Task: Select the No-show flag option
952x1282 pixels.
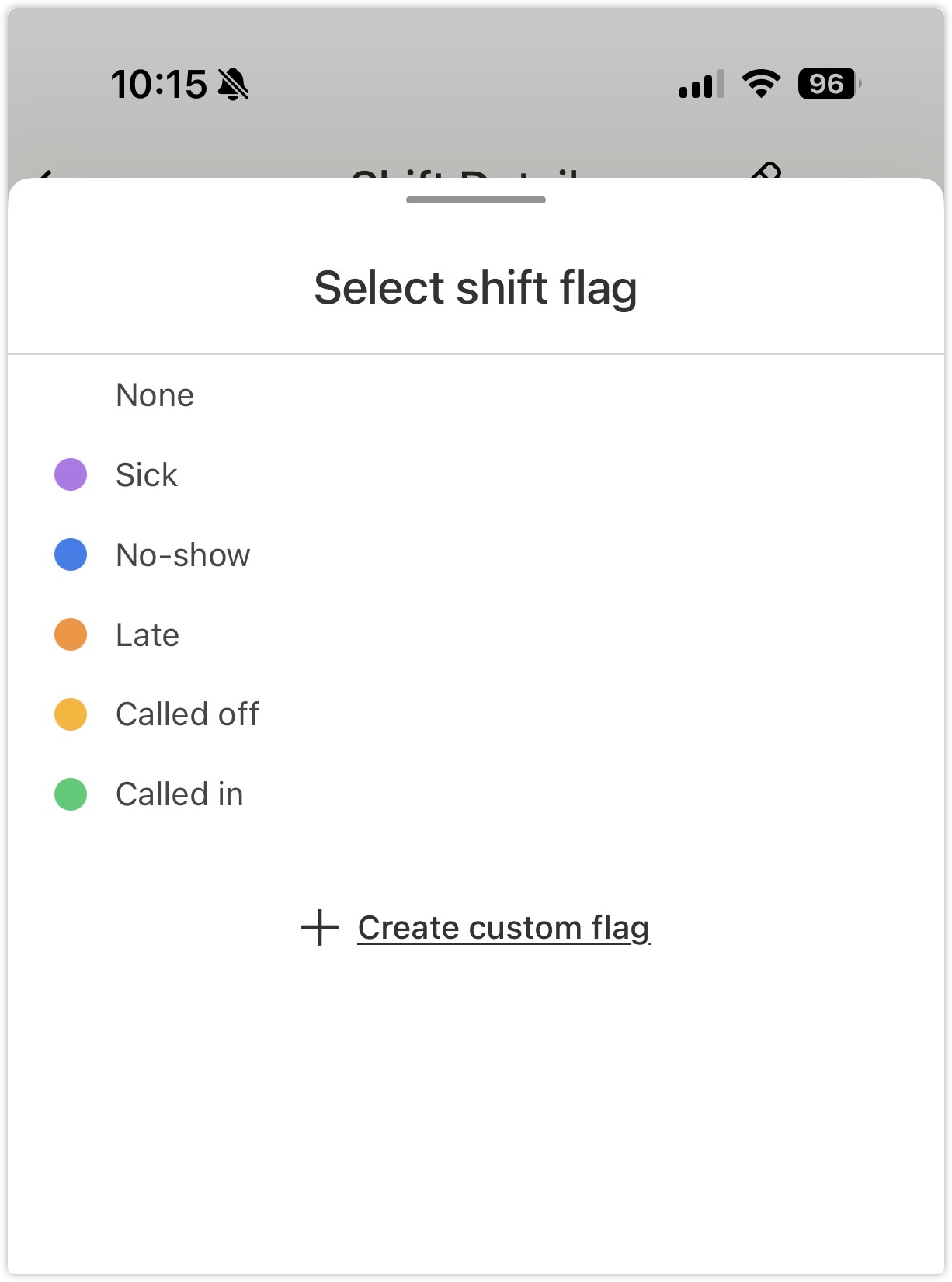Action: point(475,555)
